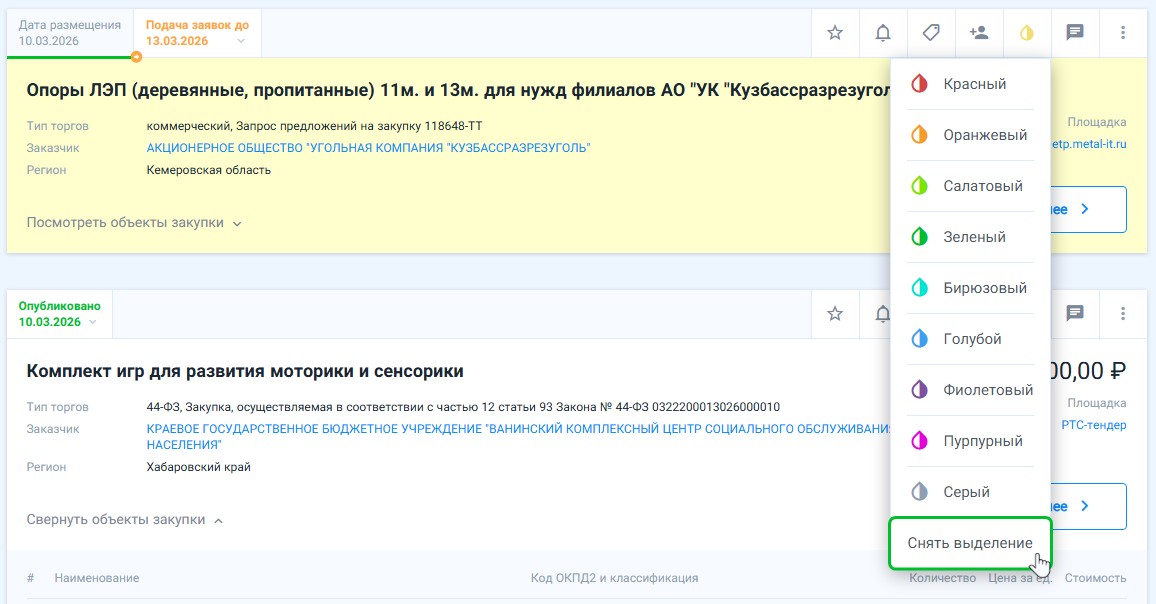Viewport: 1156px width, 604px height.
Task: Choose Красный highlight color
Action: click(970, 84)
